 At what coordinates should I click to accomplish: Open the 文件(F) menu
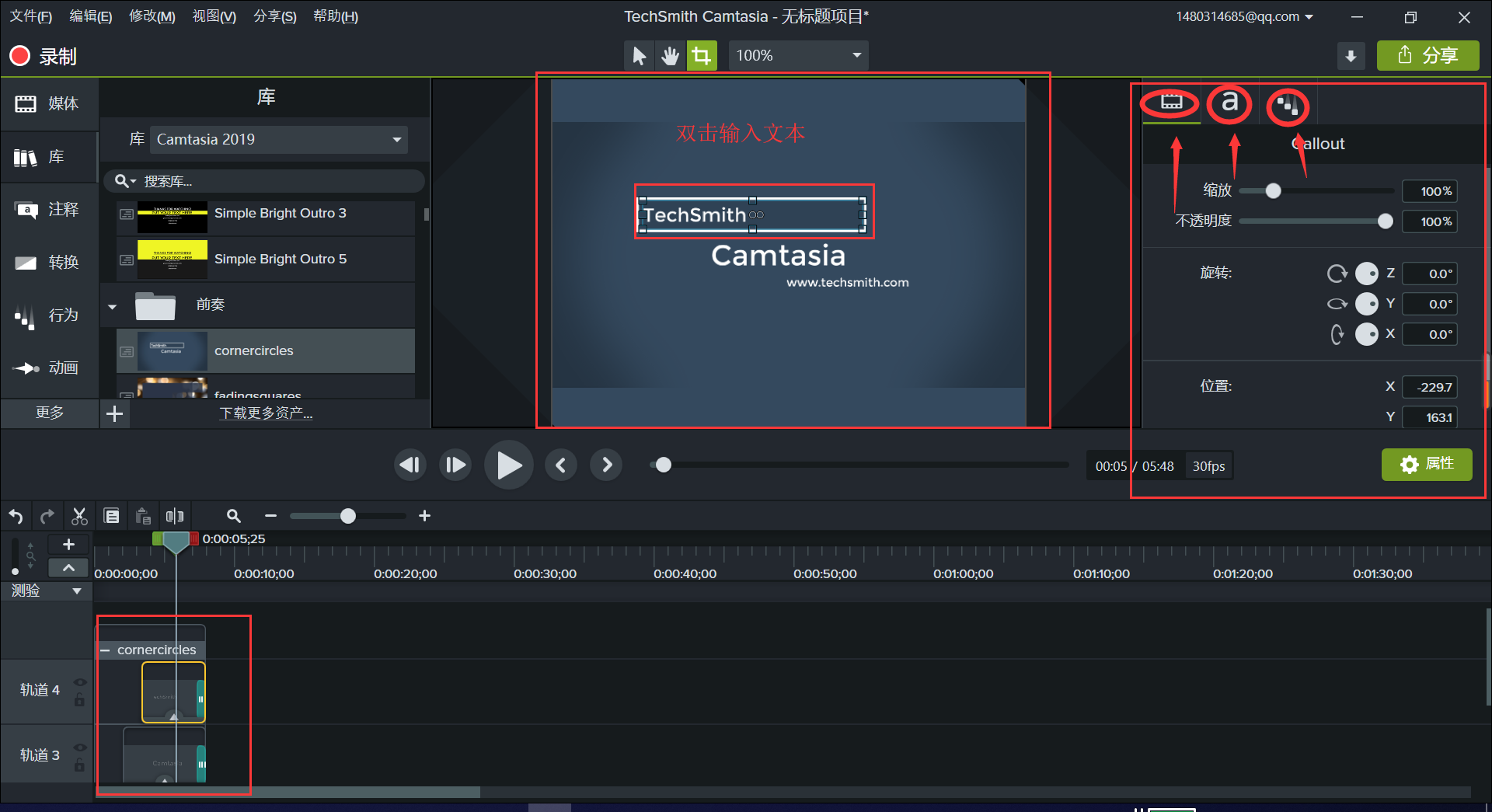tap(30, 16)
